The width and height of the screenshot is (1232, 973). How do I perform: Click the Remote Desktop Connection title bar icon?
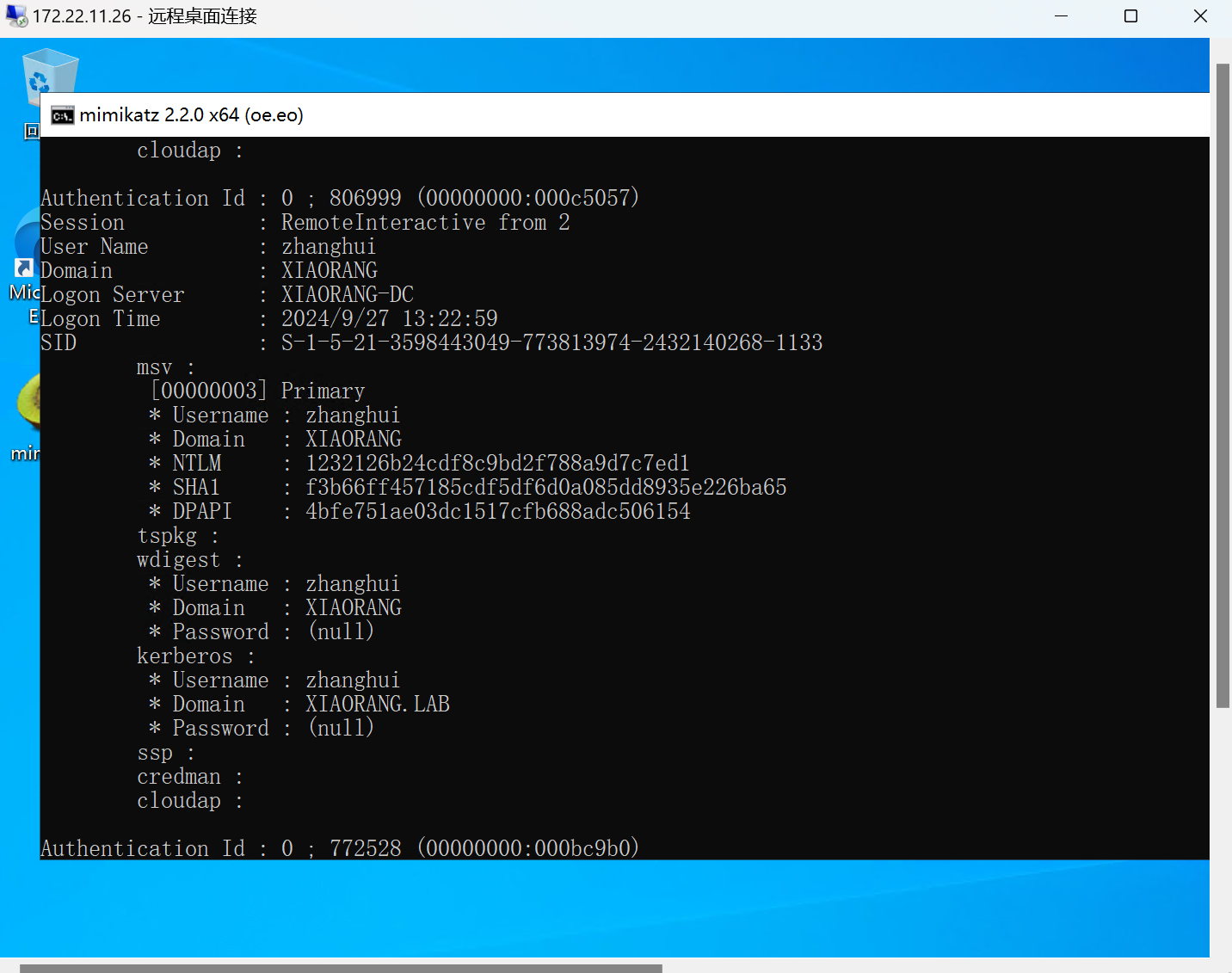click(x=15, y=16)
